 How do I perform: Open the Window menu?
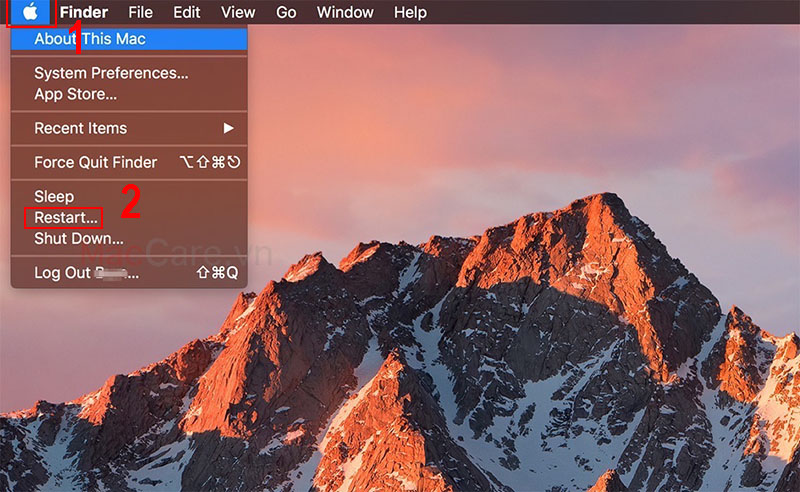coord(345,12)
